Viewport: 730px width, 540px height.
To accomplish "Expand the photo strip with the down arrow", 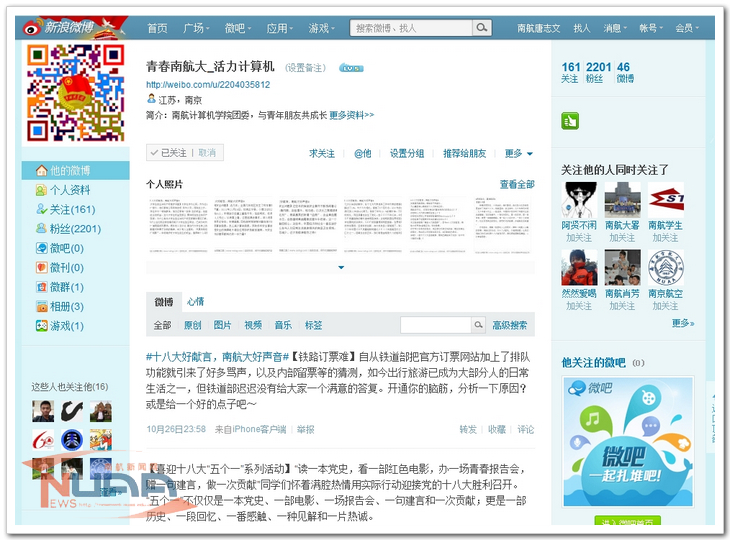I will point(341,267).
